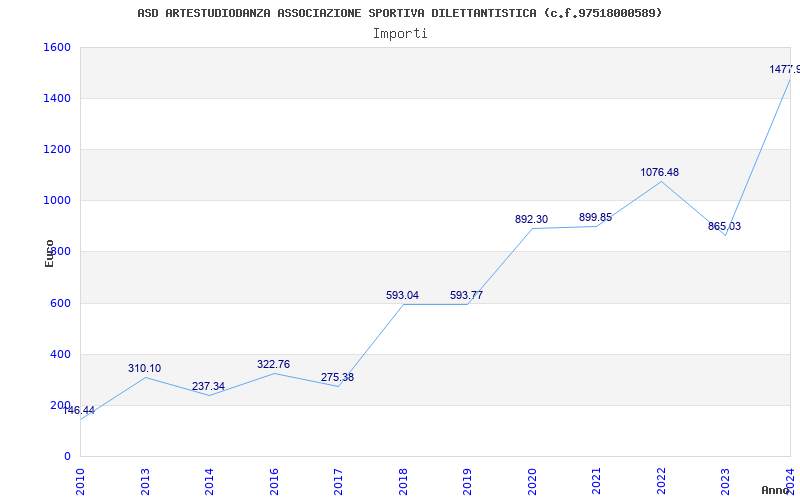This screenshot has width=800, height=500.
Task: Click the 310.10 data label
Action: click(x=144, y=368)
